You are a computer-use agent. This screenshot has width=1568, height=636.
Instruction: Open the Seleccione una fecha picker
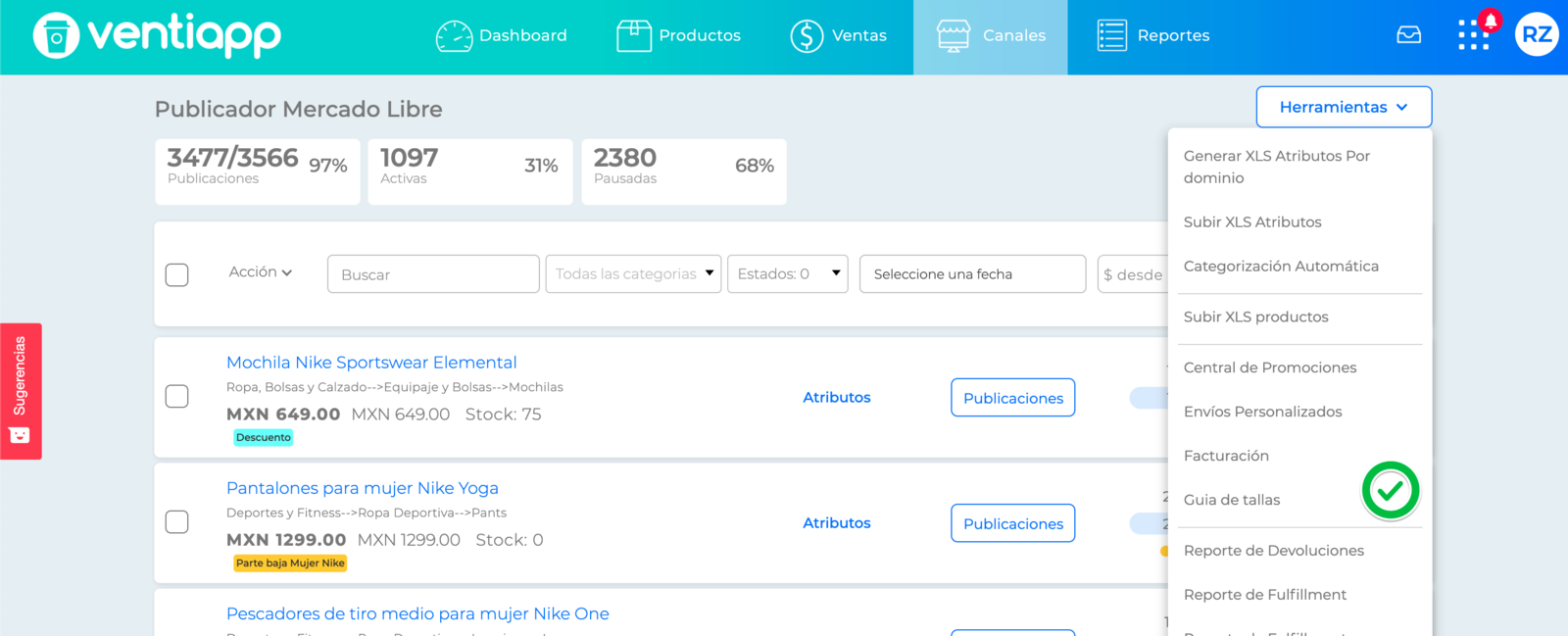click(x=972, y=274)
